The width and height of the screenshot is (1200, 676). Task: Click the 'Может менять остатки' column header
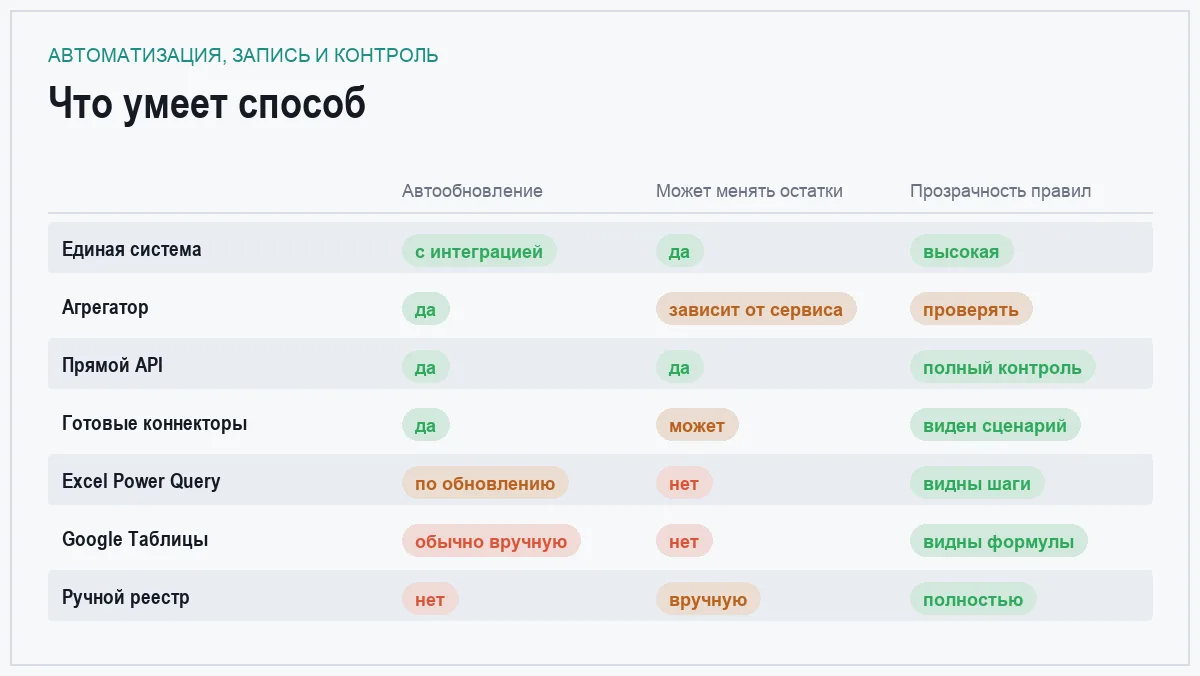749,190
